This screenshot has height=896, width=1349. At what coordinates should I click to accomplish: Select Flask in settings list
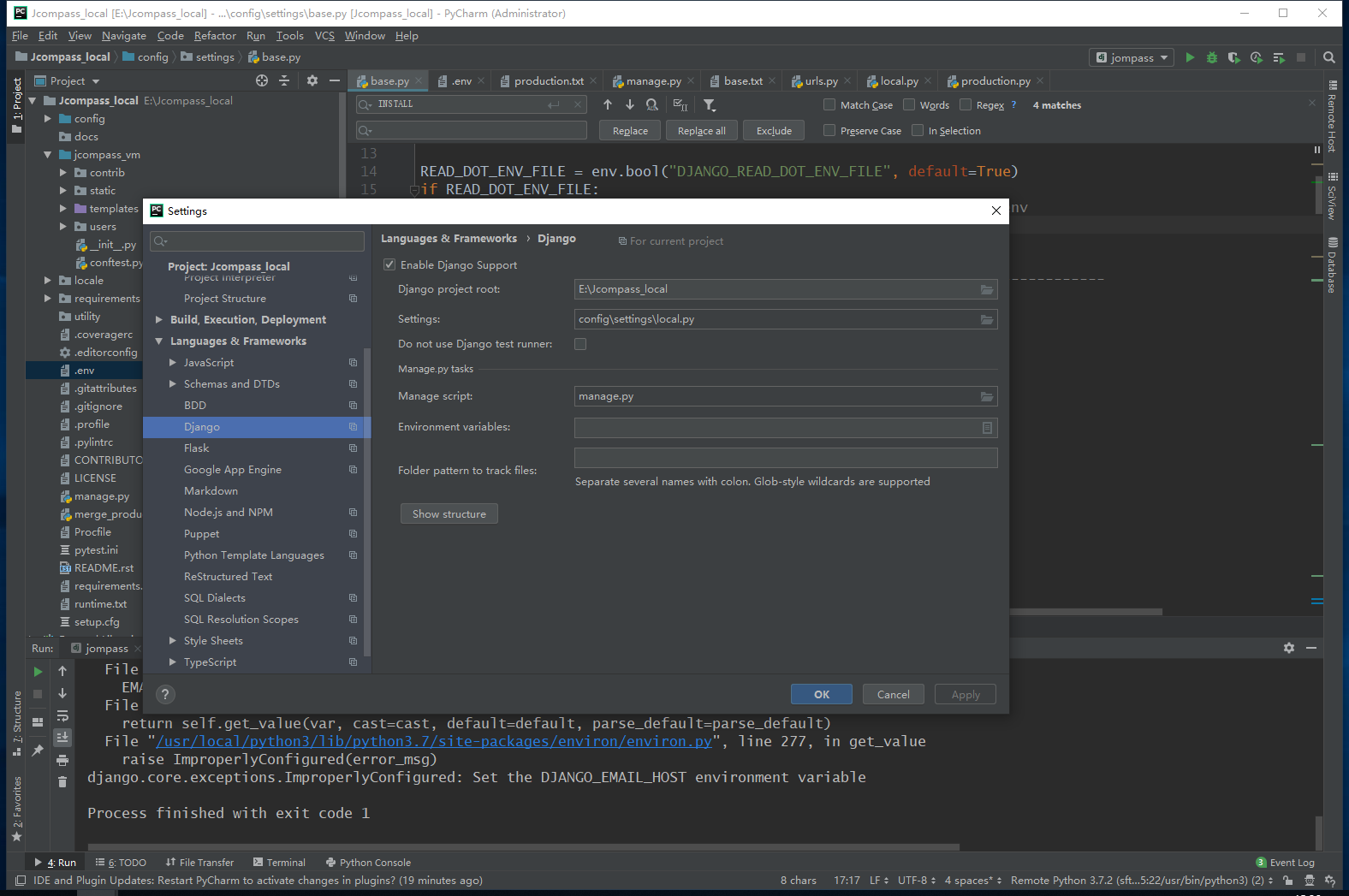pyautogui.click(x=196, y=448)
